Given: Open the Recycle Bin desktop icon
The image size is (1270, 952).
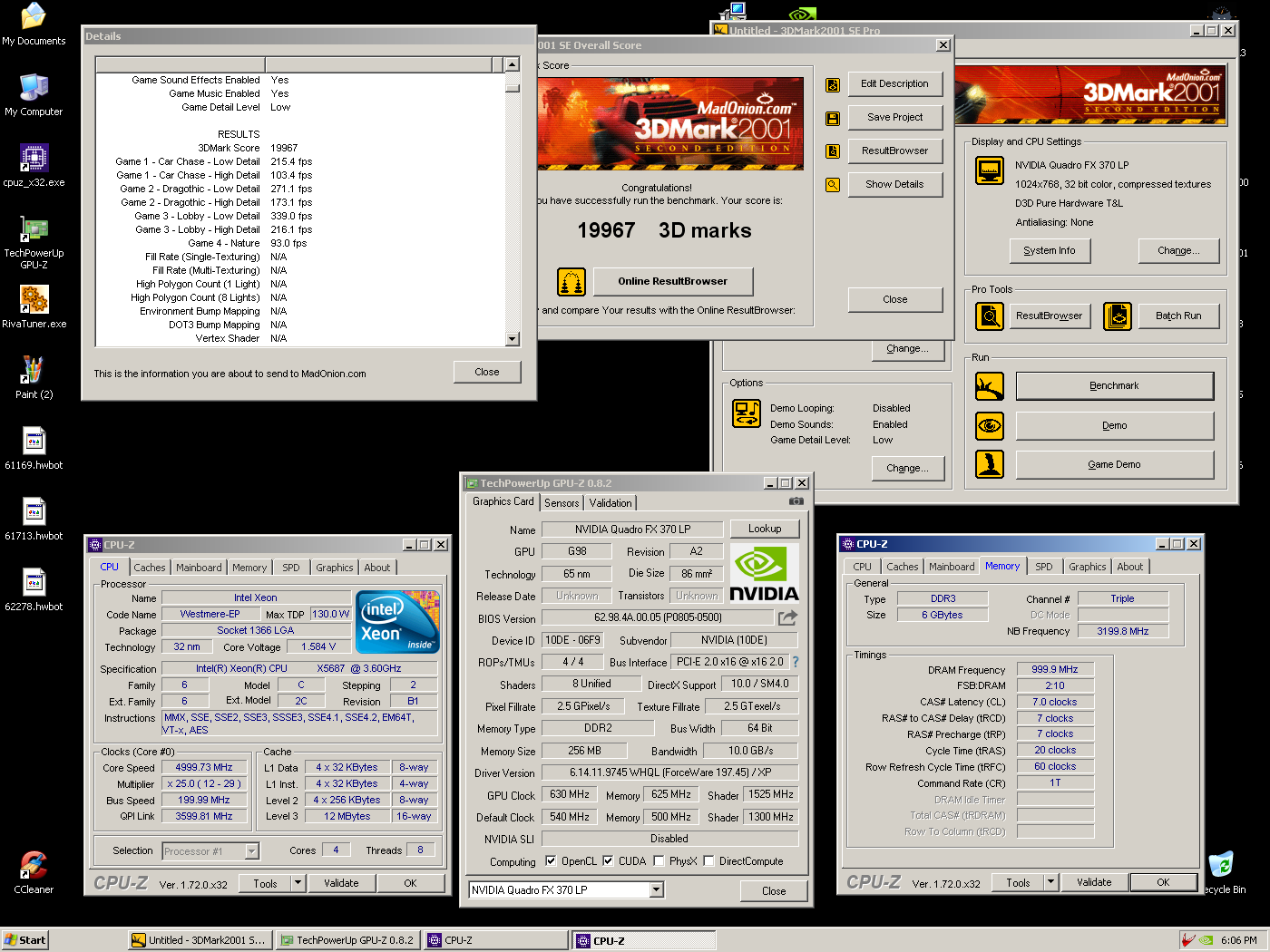Looking at the screenshot, I should tap(1224, 872).
